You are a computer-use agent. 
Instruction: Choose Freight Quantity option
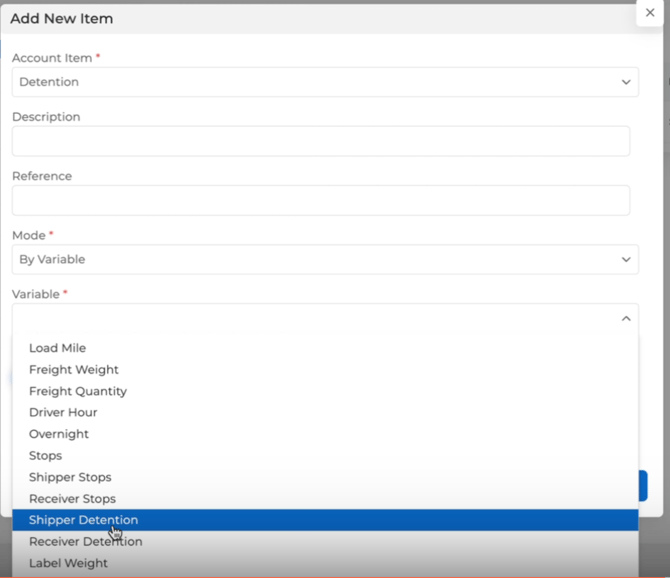(78, 391)
